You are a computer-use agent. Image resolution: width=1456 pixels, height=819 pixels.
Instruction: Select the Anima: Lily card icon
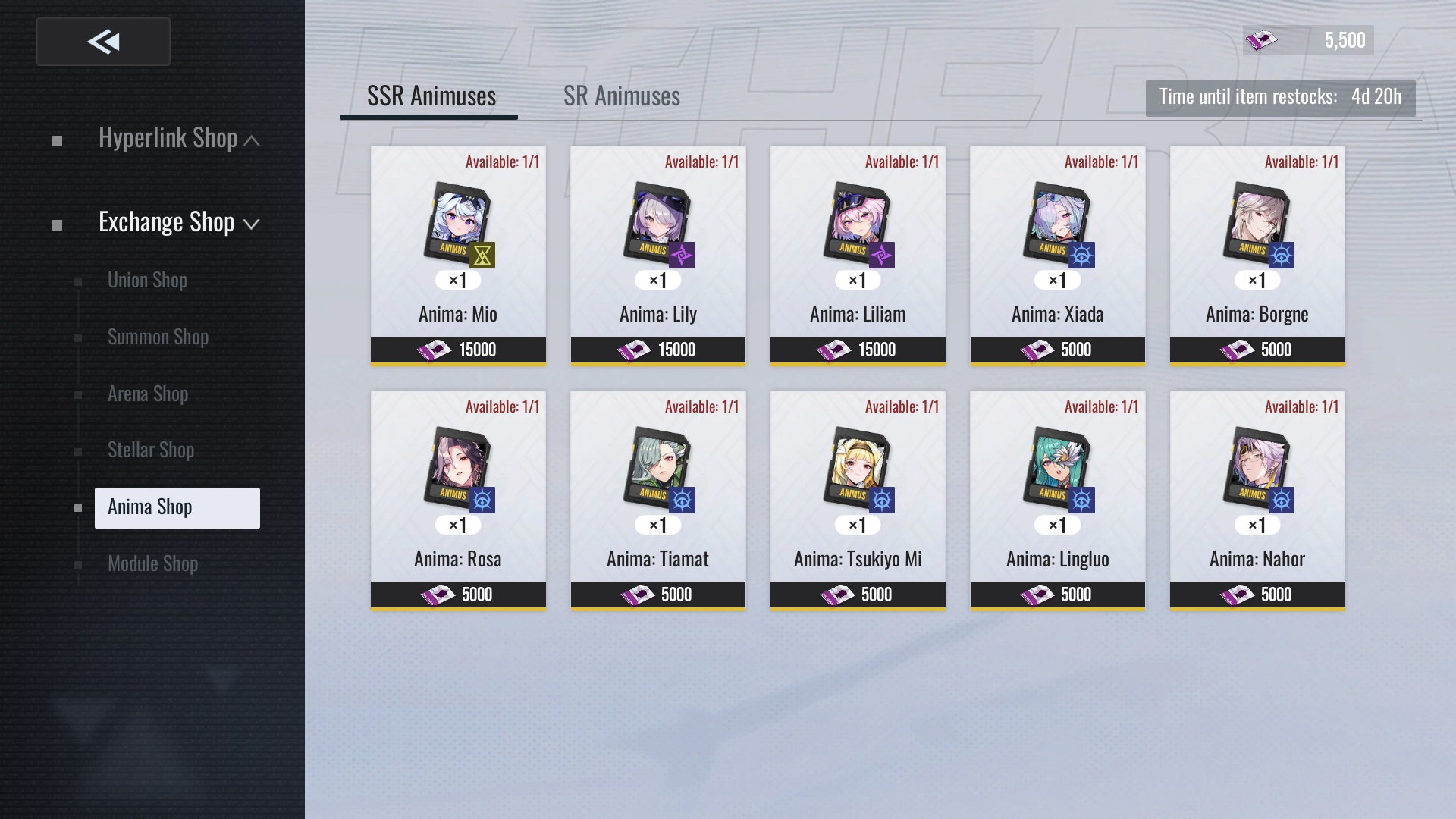[658, 224]
